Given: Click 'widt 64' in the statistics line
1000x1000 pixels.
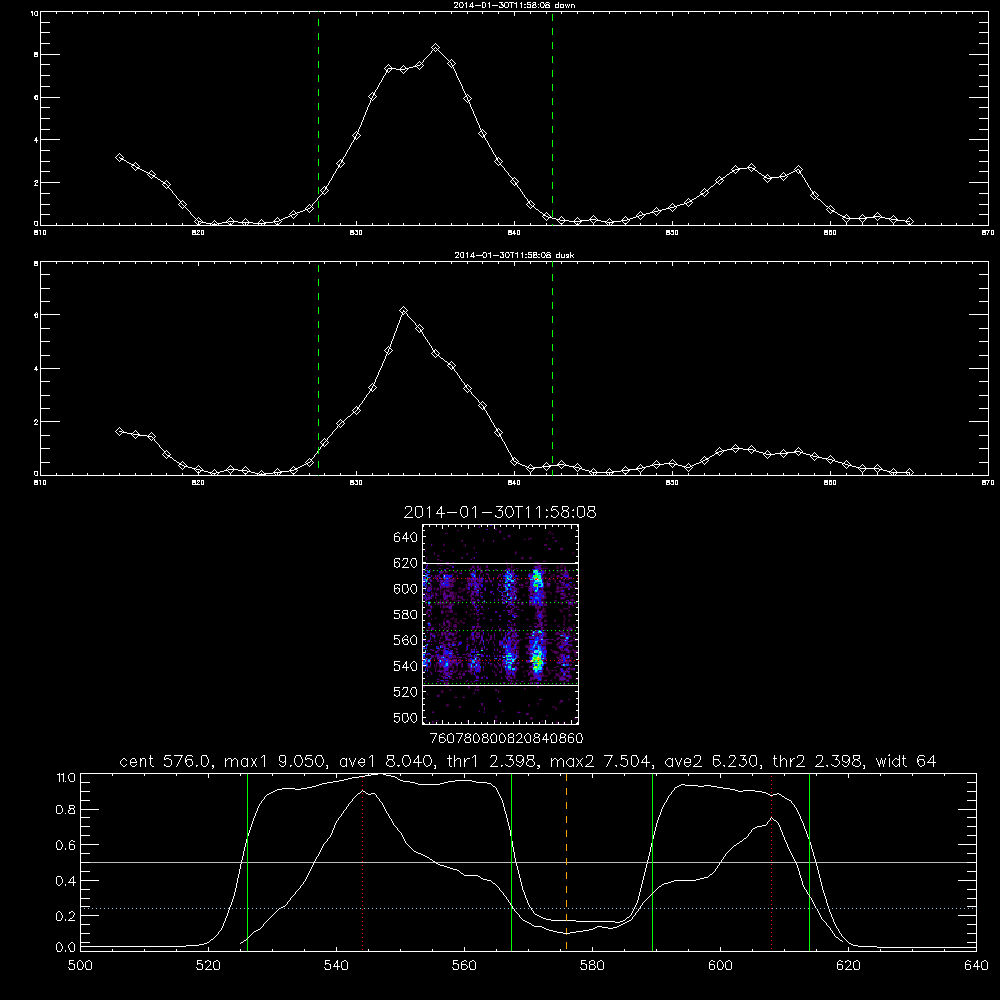Looking at the screenshot, I should click(906, 761).
